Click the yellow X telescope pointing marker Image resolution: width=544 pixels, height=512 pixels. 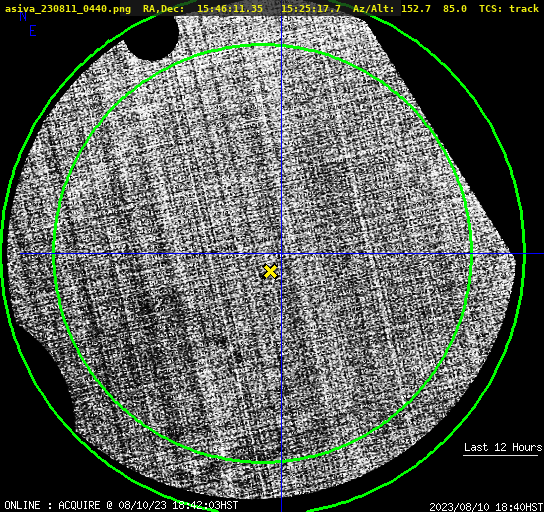[270, 272]
